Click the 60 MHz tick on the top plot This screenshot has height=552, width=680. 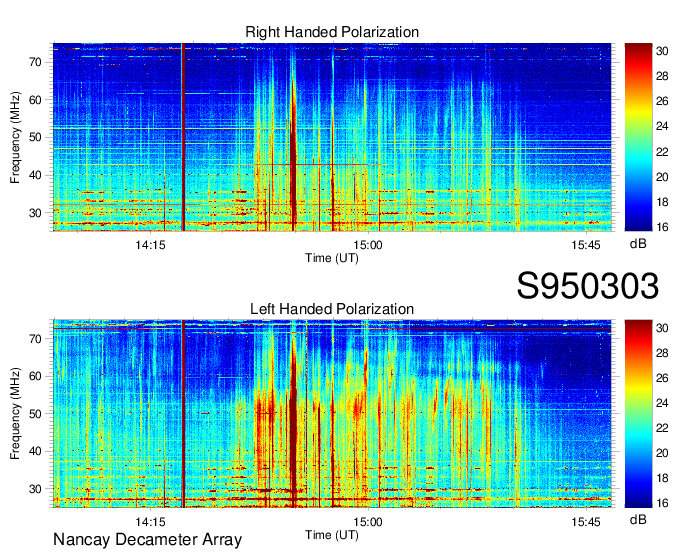pyautogui.click(x=35, y=100)
